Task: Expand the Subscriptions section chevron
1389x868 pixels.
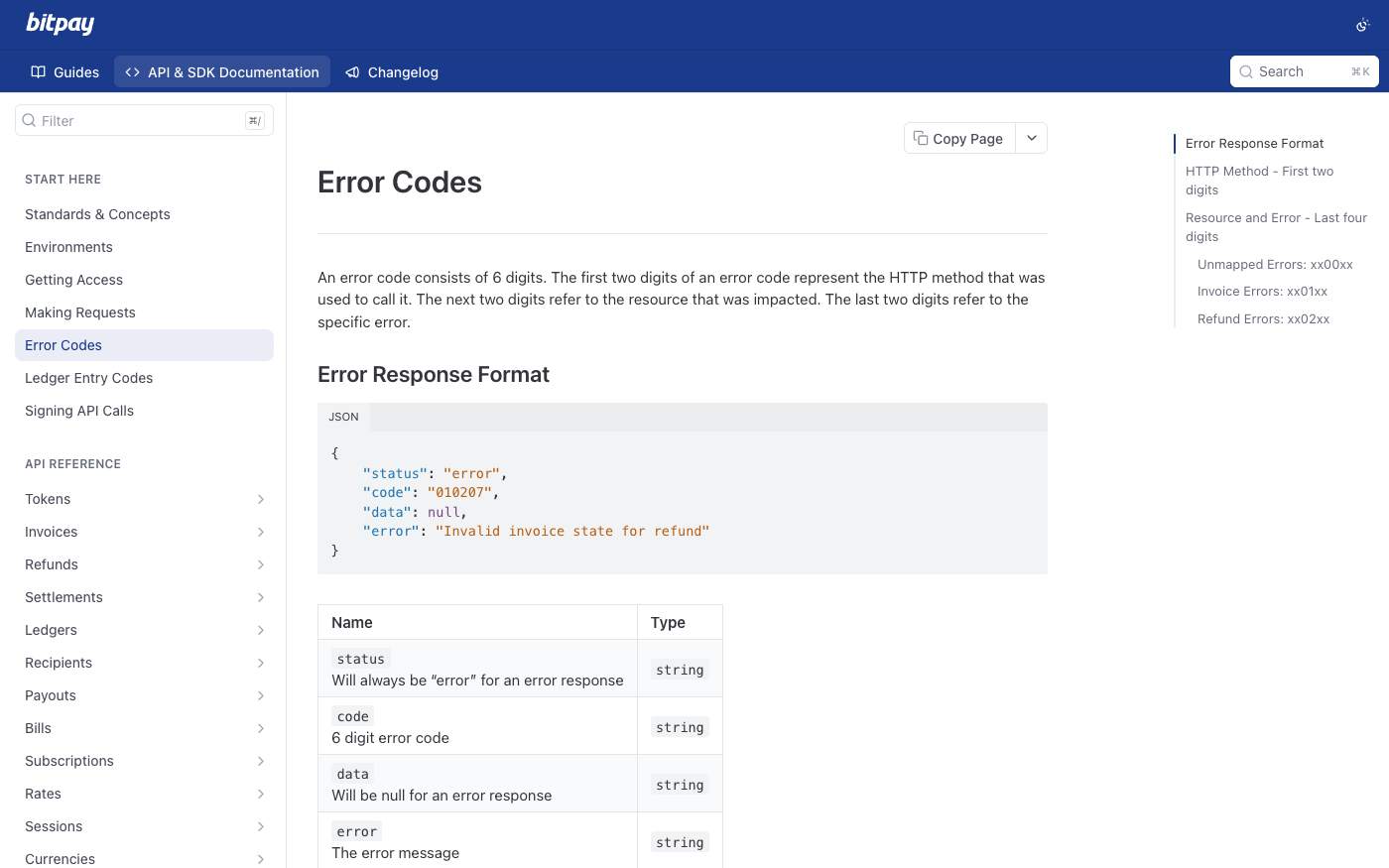Action: (261, 761)
